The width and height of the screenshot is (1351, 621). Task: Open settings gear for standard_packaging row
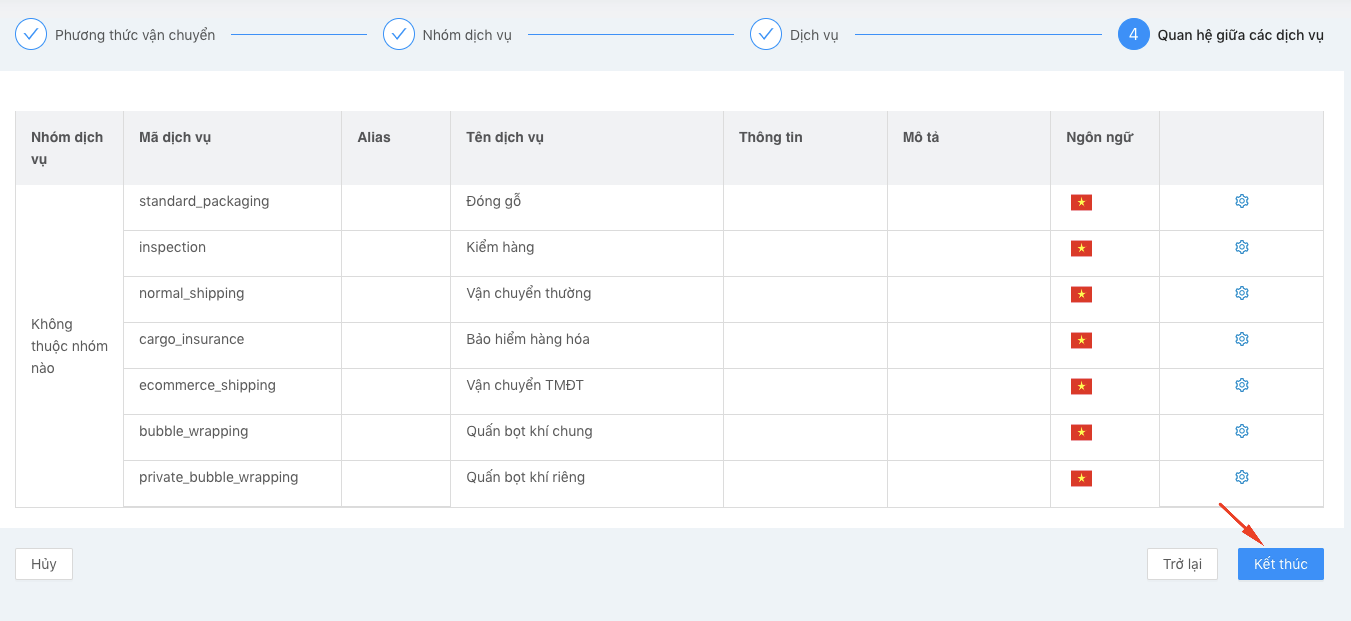click(1241, 201)
